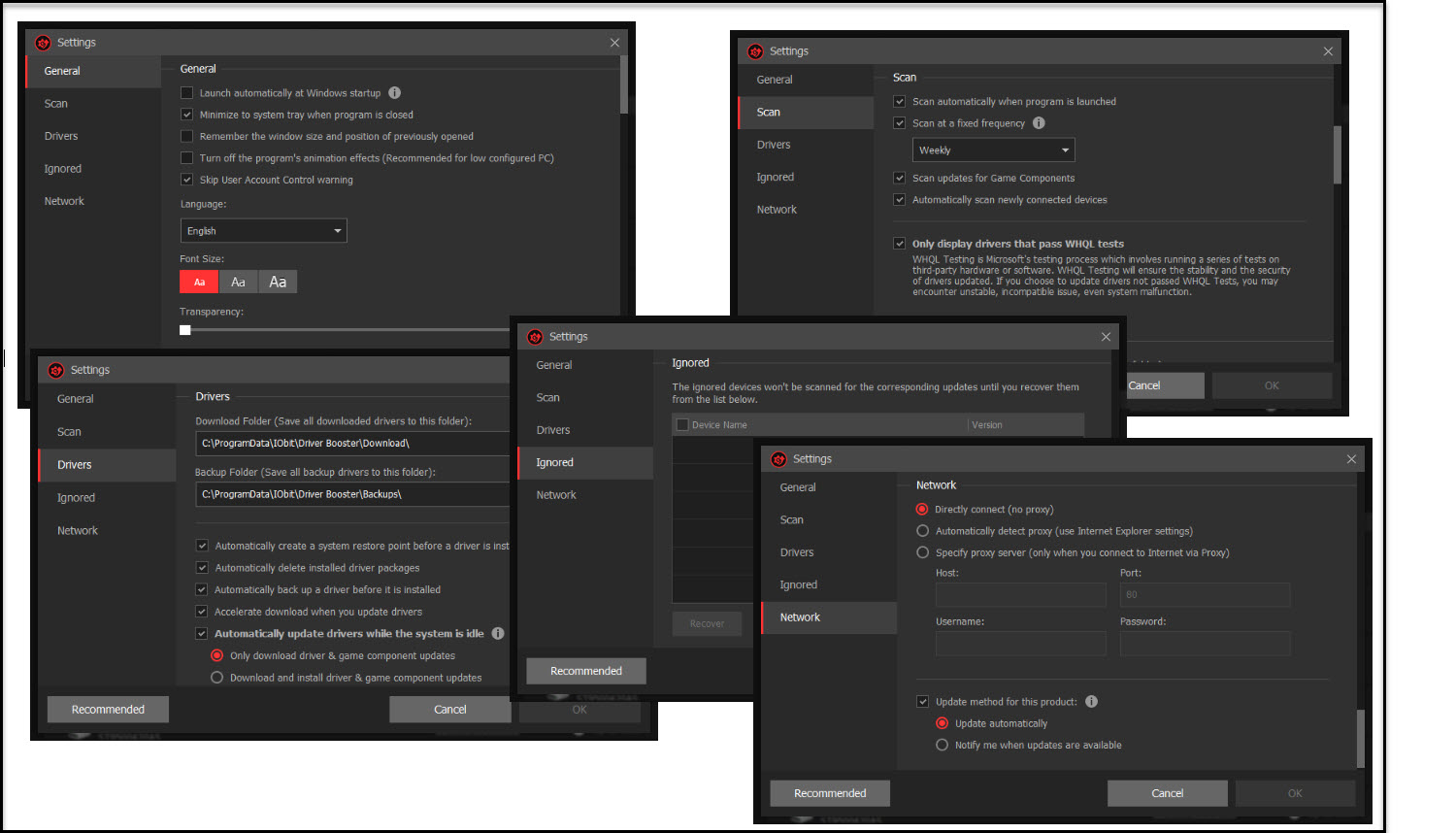
Task: Toggle Only display drivers that pass WHQL tests
Action: (x=899, y=244)
